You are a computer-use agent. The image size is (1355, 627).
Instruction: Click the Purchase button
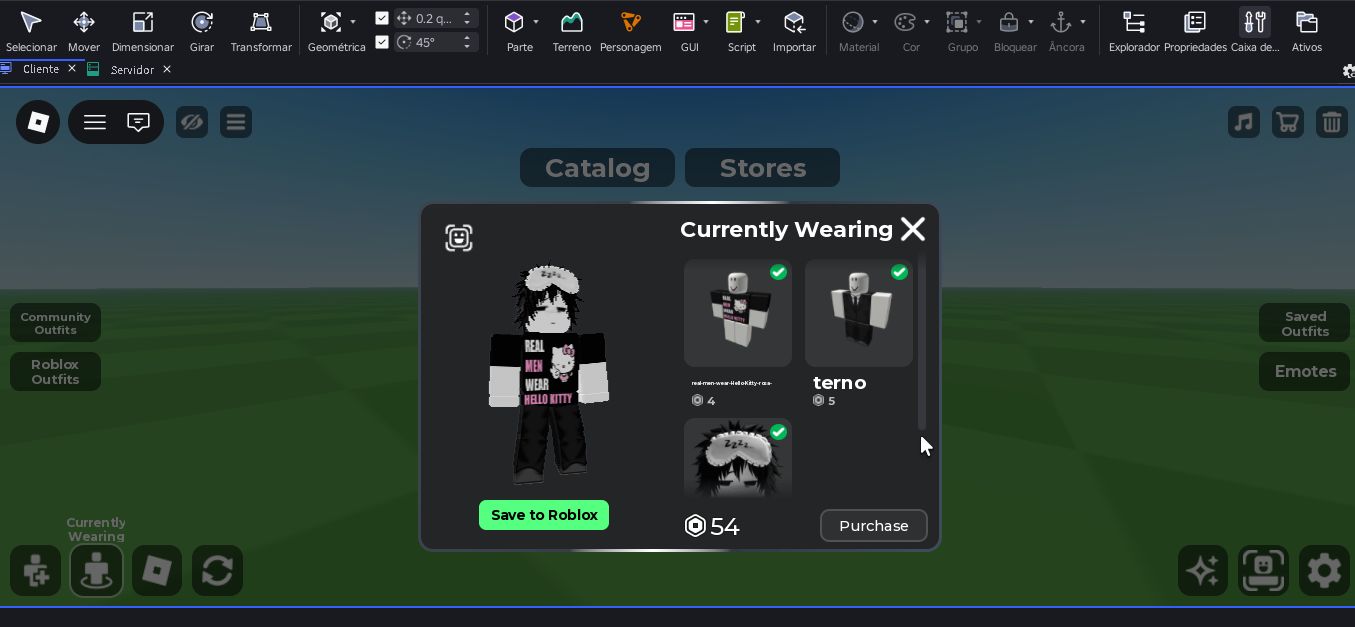tap(874, 526)
